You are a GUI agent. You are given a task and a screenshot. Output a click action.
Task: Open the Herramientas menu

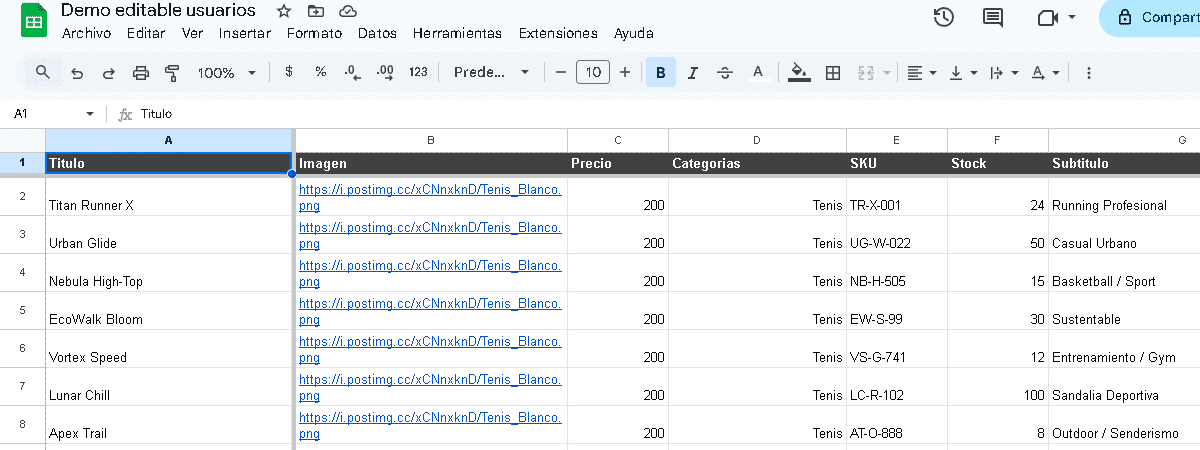point(457,33)
